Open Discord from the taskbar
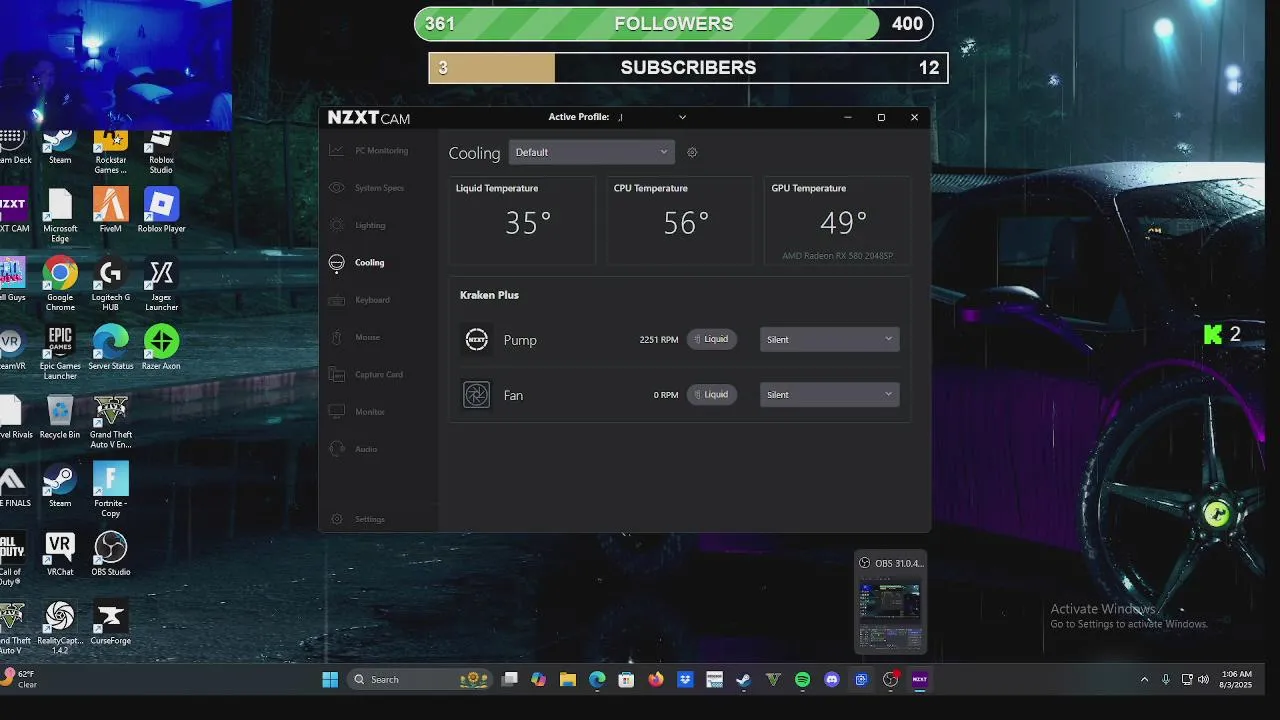 [832, 680]
